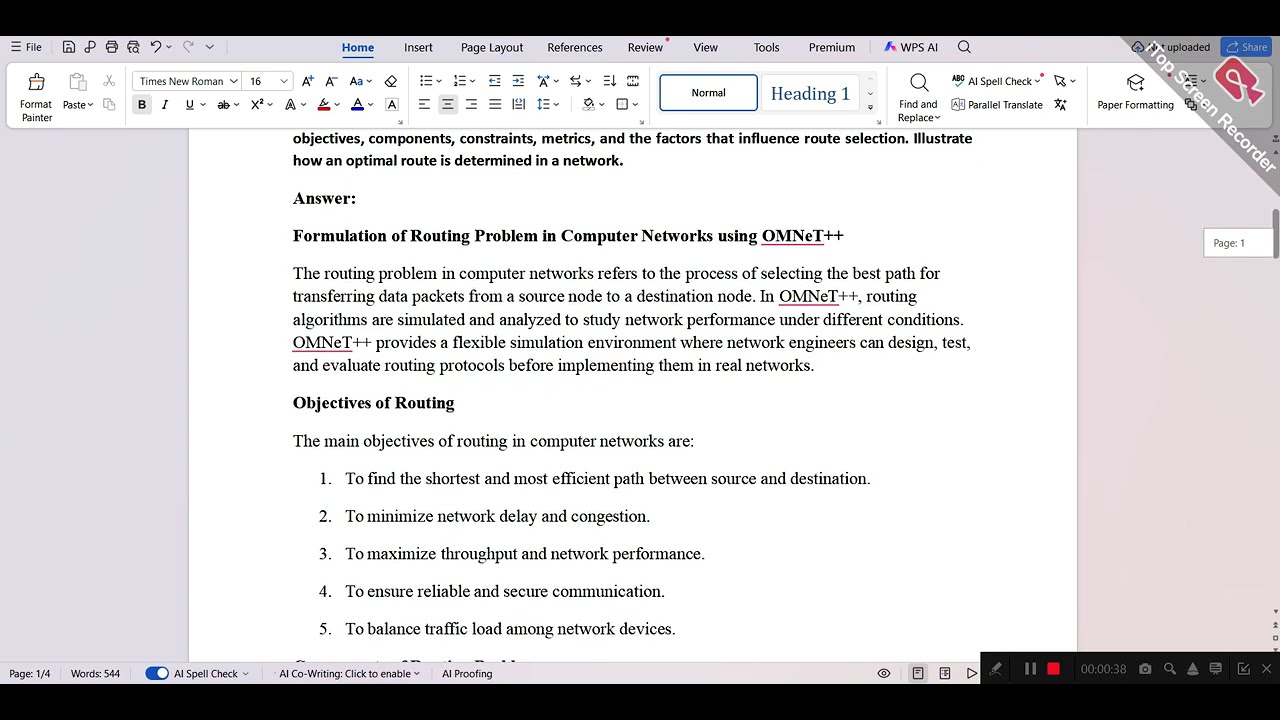1280x720 pixels.
Task: Click Parallel Translate
Action: pyautogui.click(x=997, y=104)
